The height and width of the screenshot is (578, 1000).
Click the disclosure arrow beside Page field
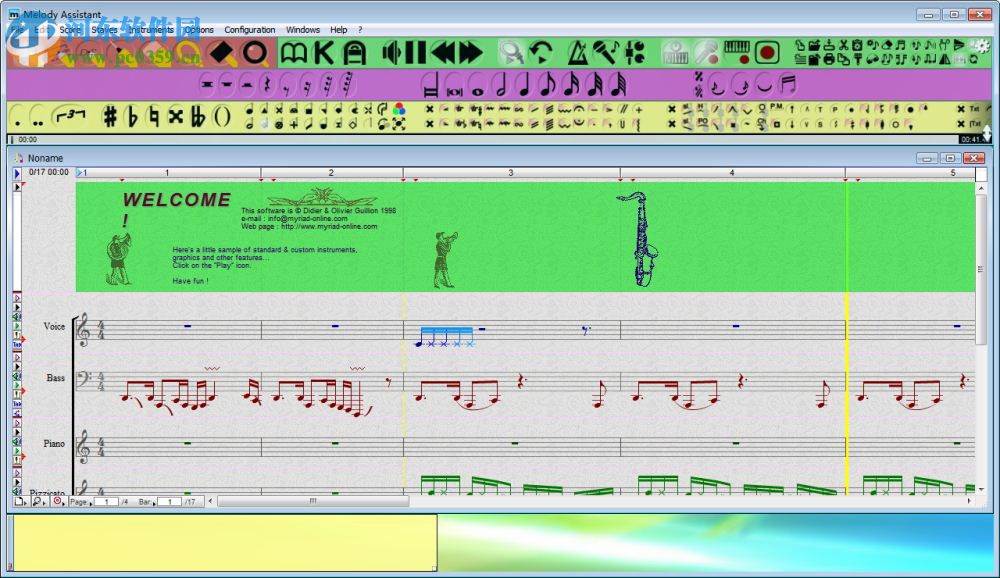pyautogui.click(x=90, y=502)
